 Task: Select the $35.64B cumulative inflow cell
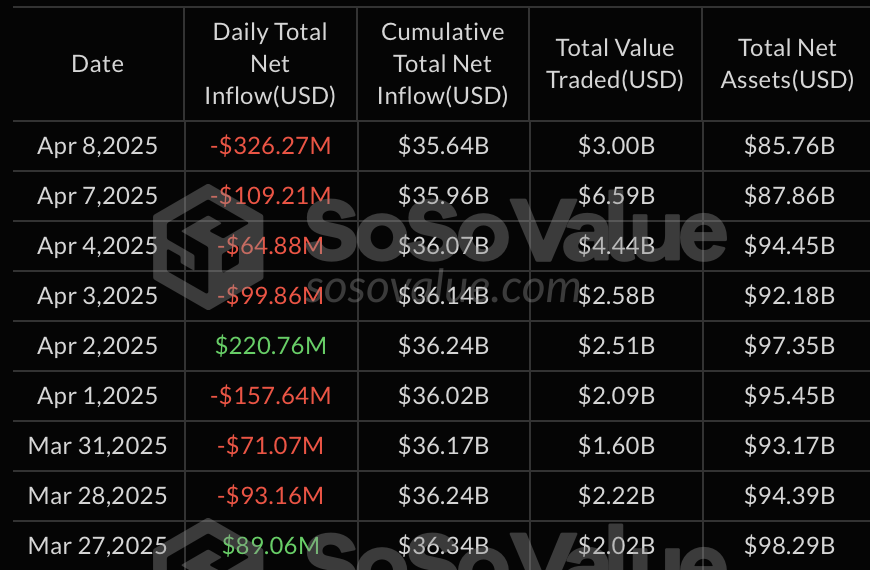(443, 146)
